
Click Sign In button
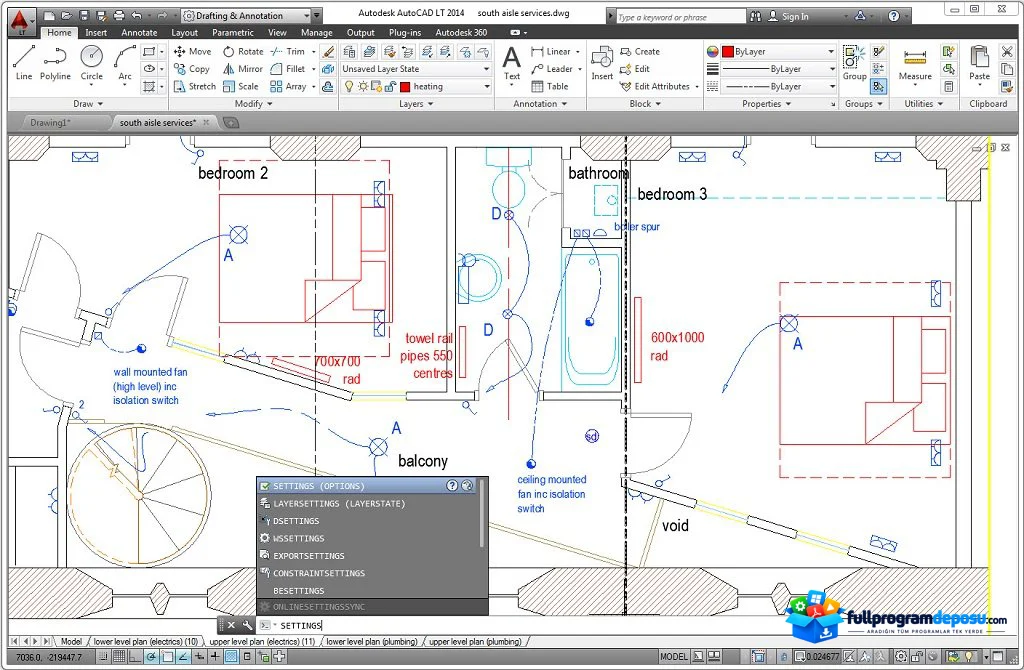(x=788, y=16)
